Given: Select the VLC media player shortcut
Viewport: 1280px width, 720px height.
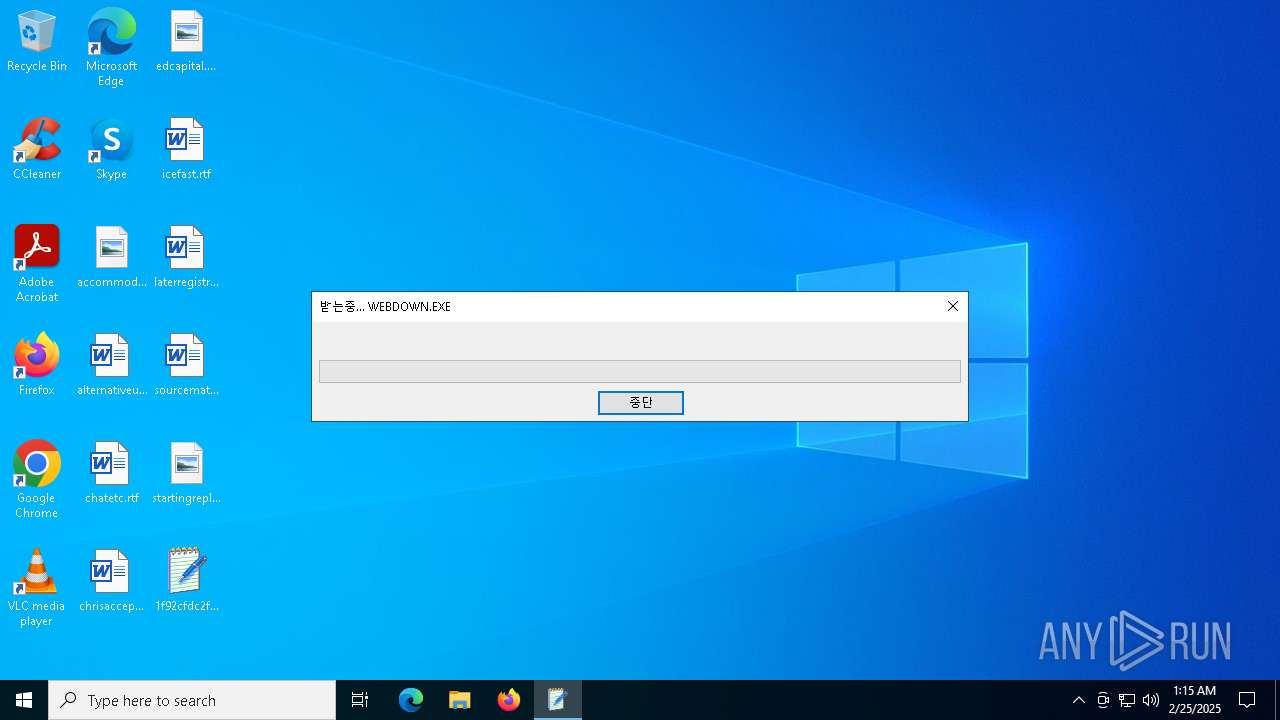Looking at the screenshot, I should [x=37, y=588].
